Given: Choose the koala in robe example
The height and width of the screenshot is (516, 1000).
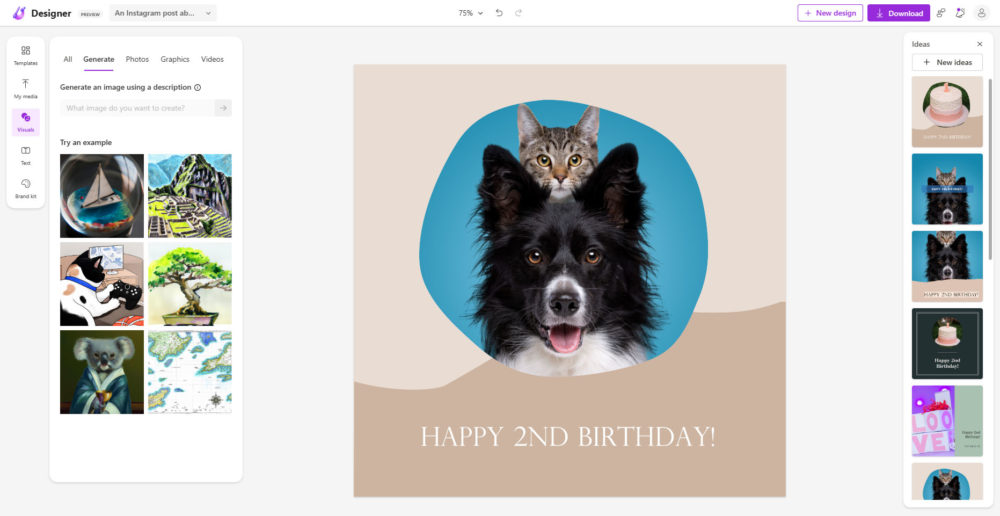Looking at the screenshot, I should tap(102, 372).
